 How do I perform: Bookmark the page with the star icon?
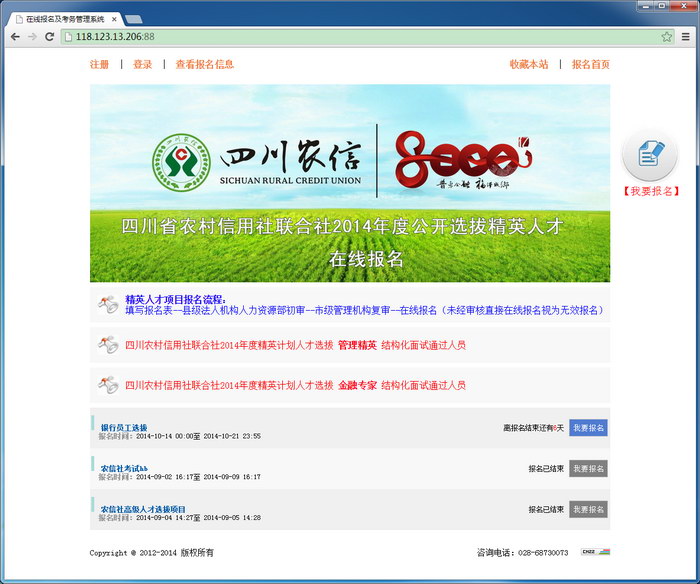[x=667, y=37]
